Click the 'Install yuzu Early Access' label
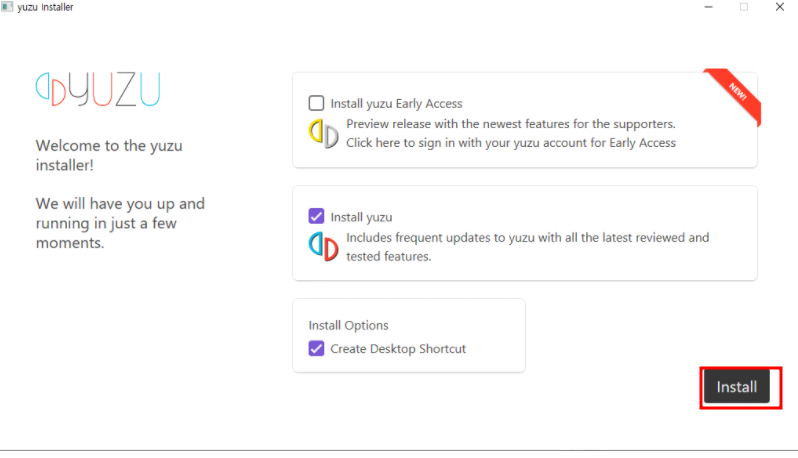 point(396,104)
